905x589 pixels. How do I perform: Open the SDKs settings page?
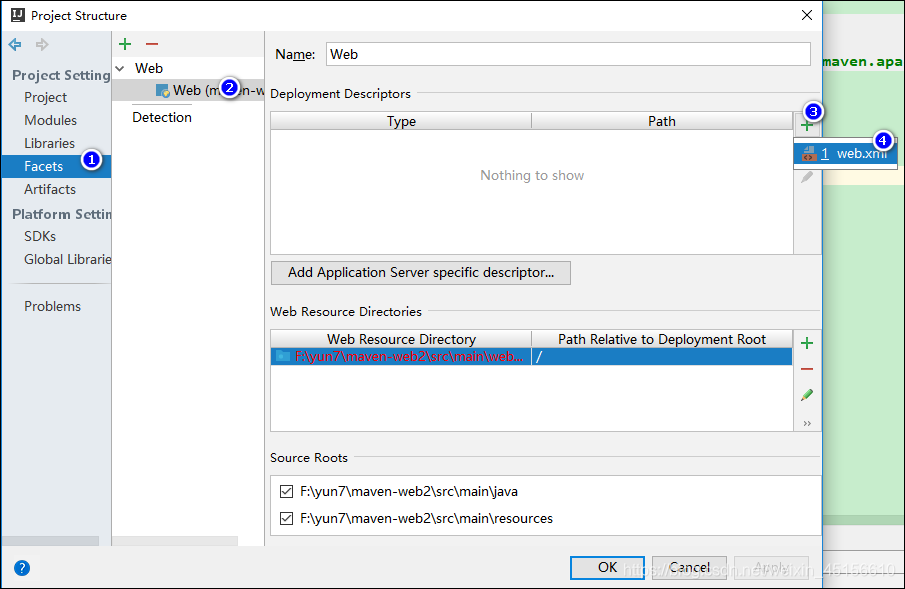point(40,236)
